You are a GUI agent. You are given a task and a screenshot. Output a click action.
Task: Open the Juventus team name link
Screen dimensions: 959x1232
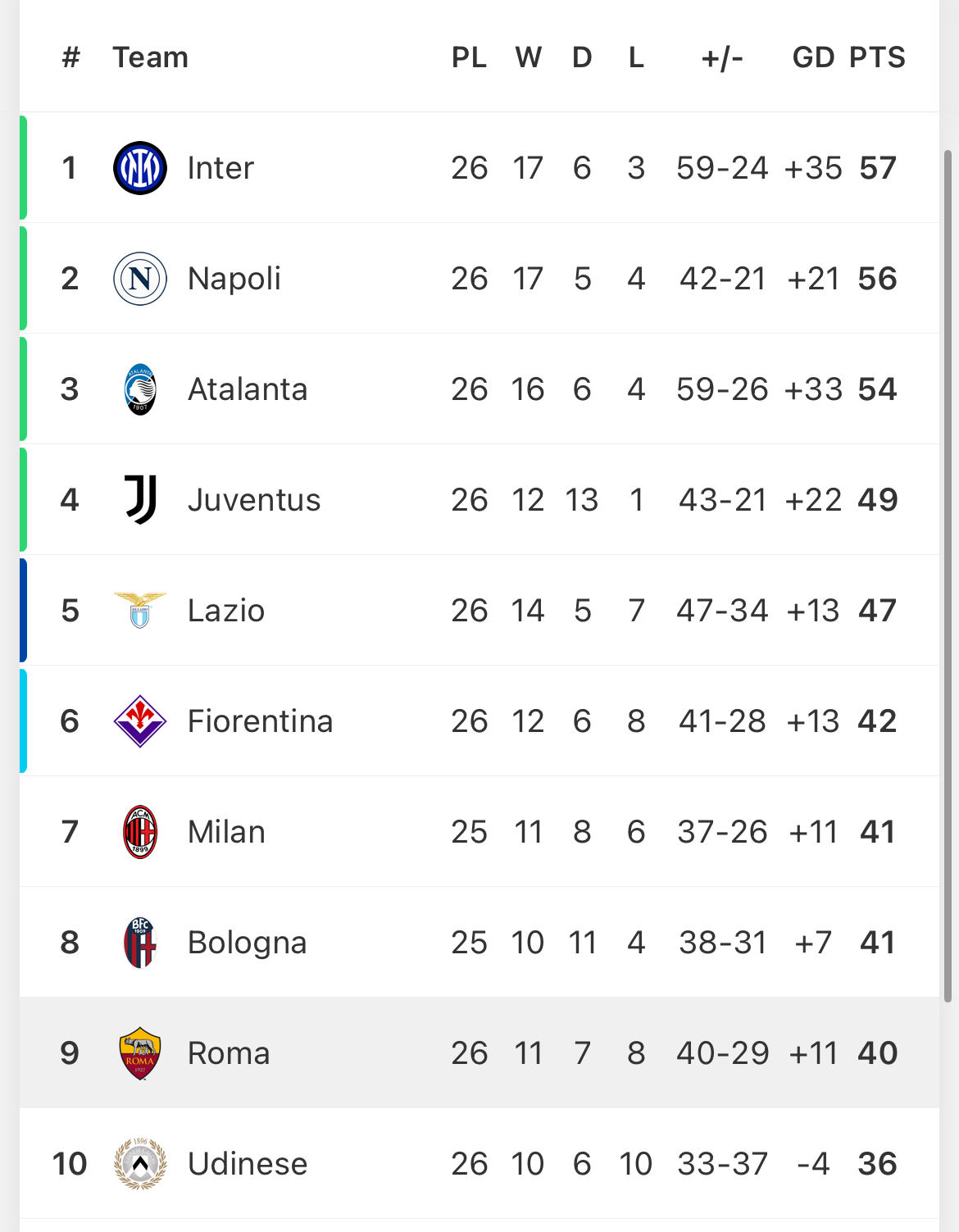click(x=254, y=500)
